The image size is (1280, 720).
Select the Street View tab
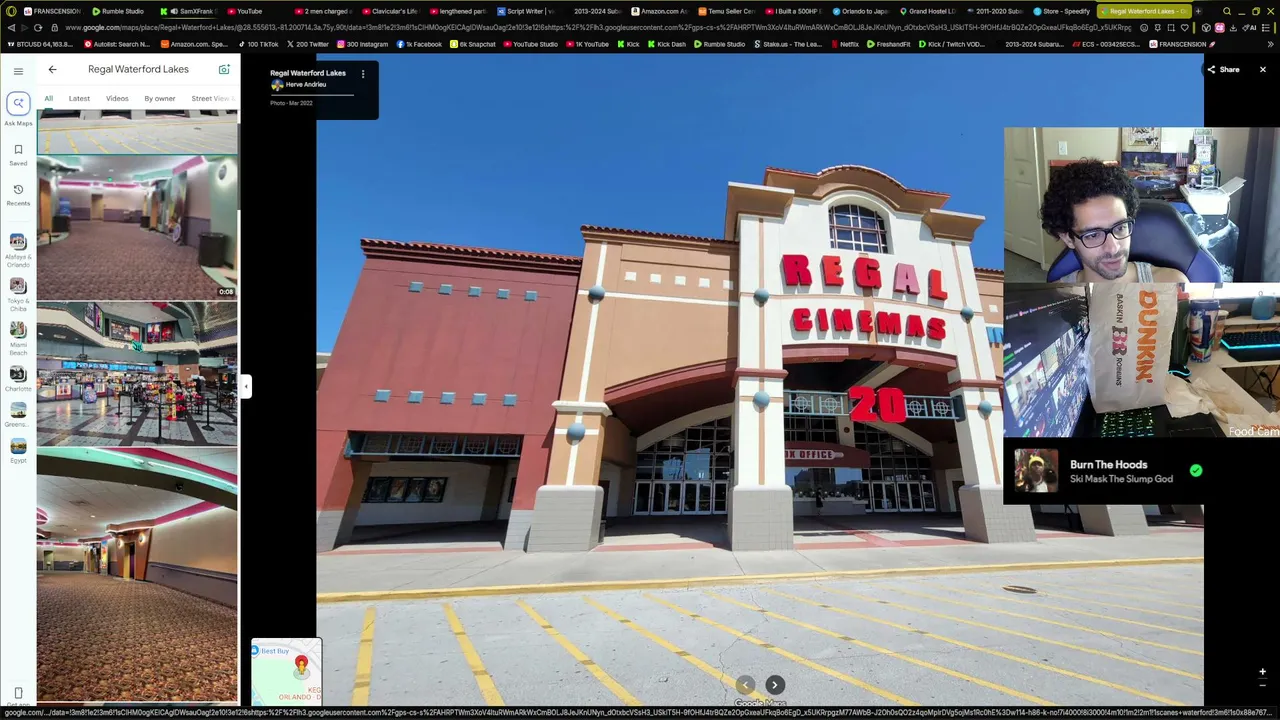[211, 99]
